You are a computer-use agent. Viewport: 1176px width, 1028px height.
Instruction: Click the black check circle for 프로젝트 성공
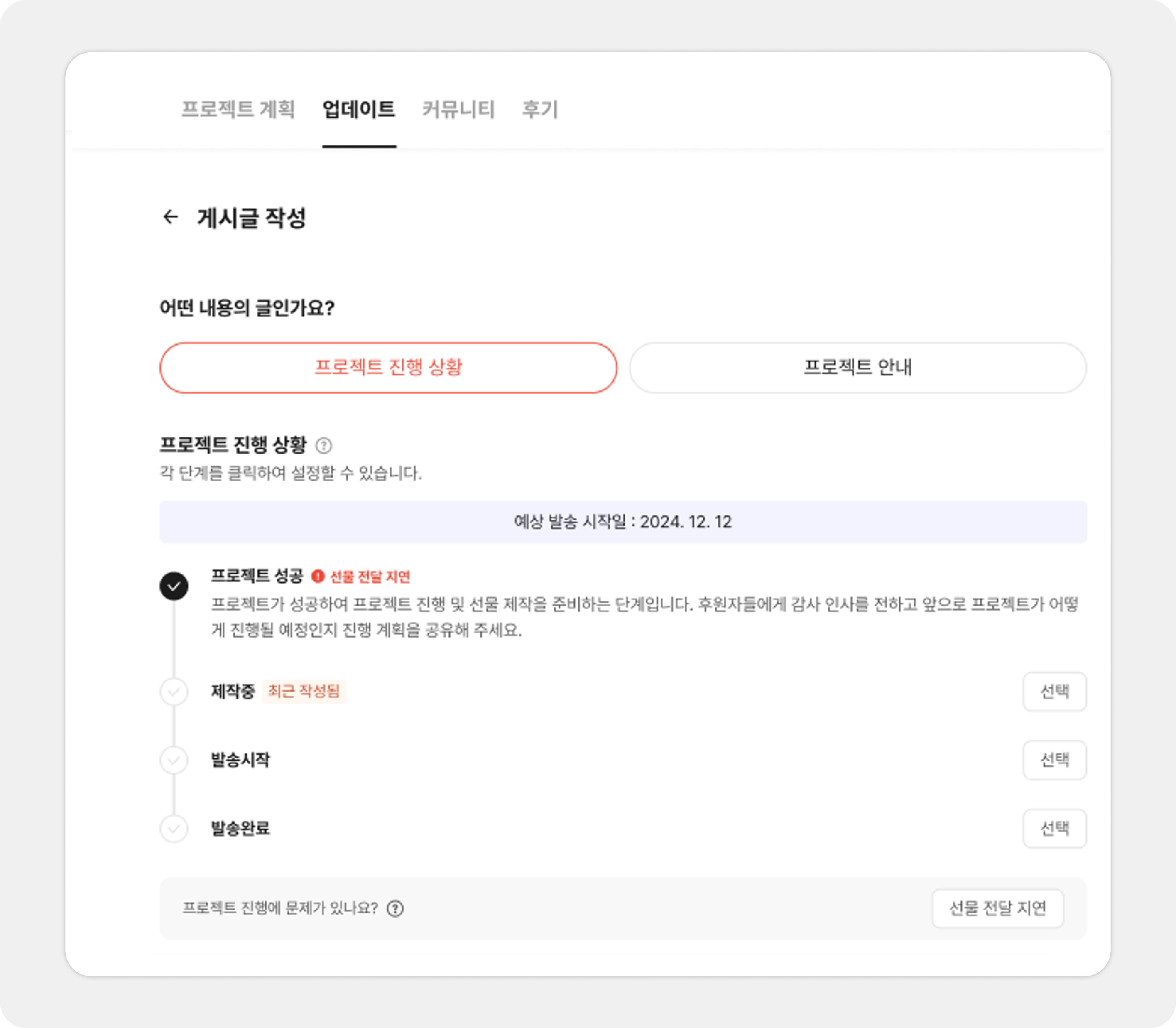174,586
